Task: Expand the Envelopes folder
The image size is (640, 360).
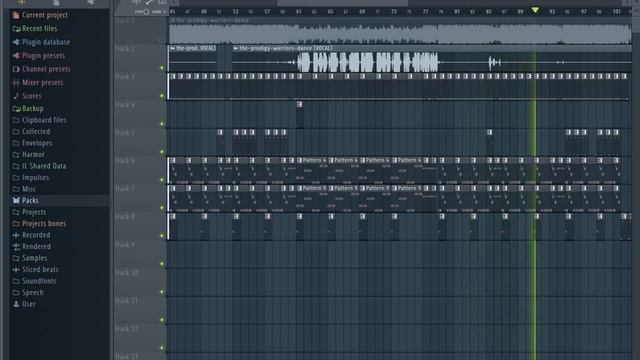Action: click(x=32, y=143)
